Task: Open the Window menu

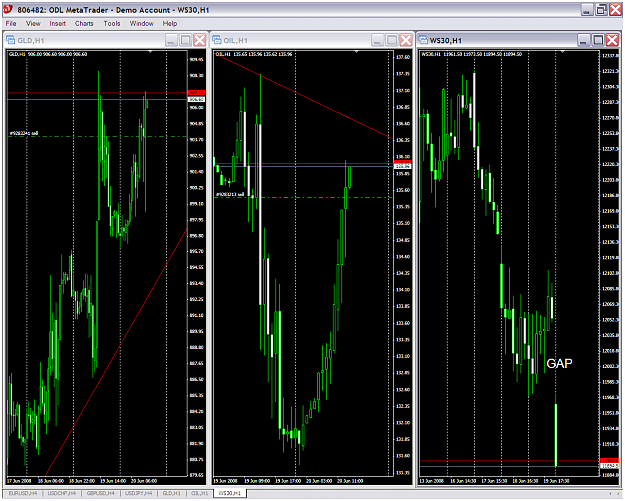Action: point(142,24)
